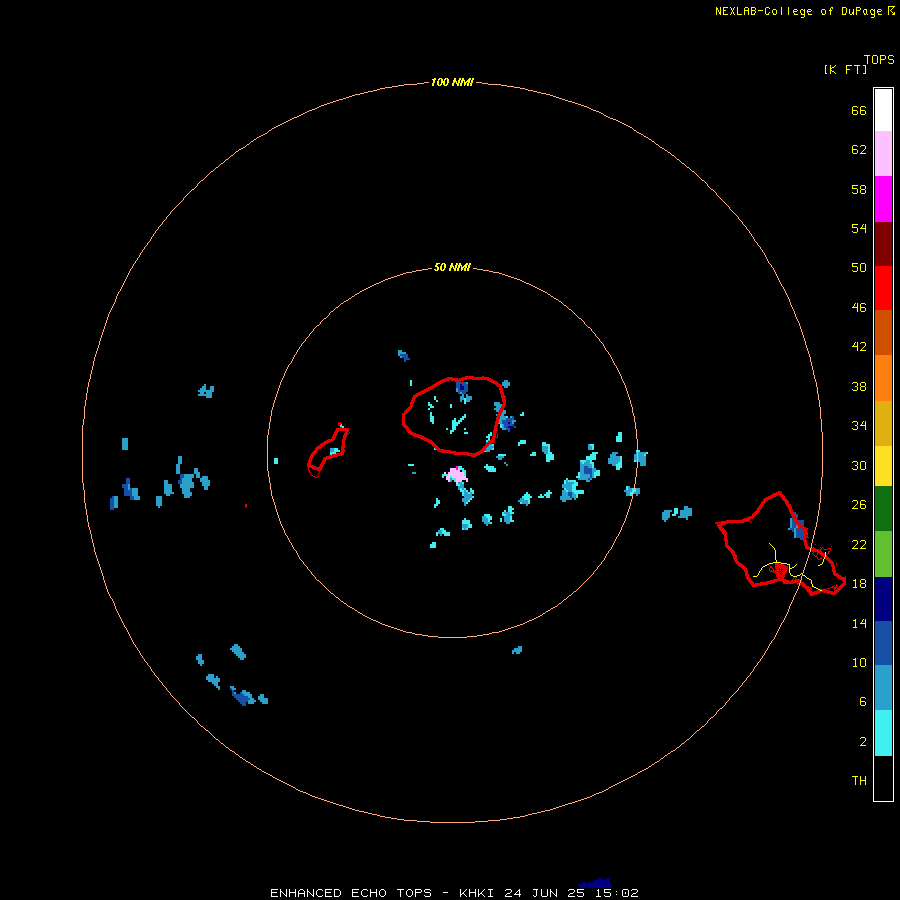Pick the cyan legend swatch near 2
The width and height of the screenshot is (900, 900).
coord(883,733)
